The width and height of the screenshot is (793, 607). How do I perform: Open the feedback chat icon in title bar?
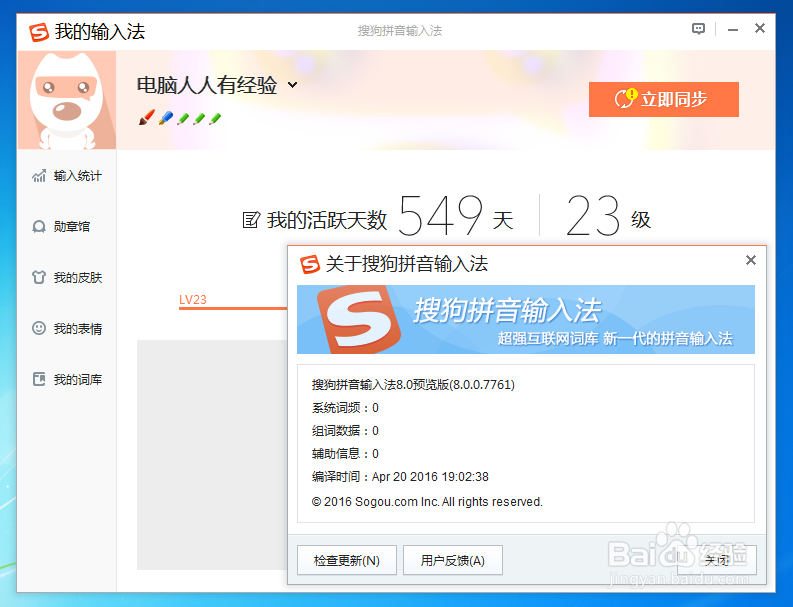pyautogui.click(x=698, y=29)
